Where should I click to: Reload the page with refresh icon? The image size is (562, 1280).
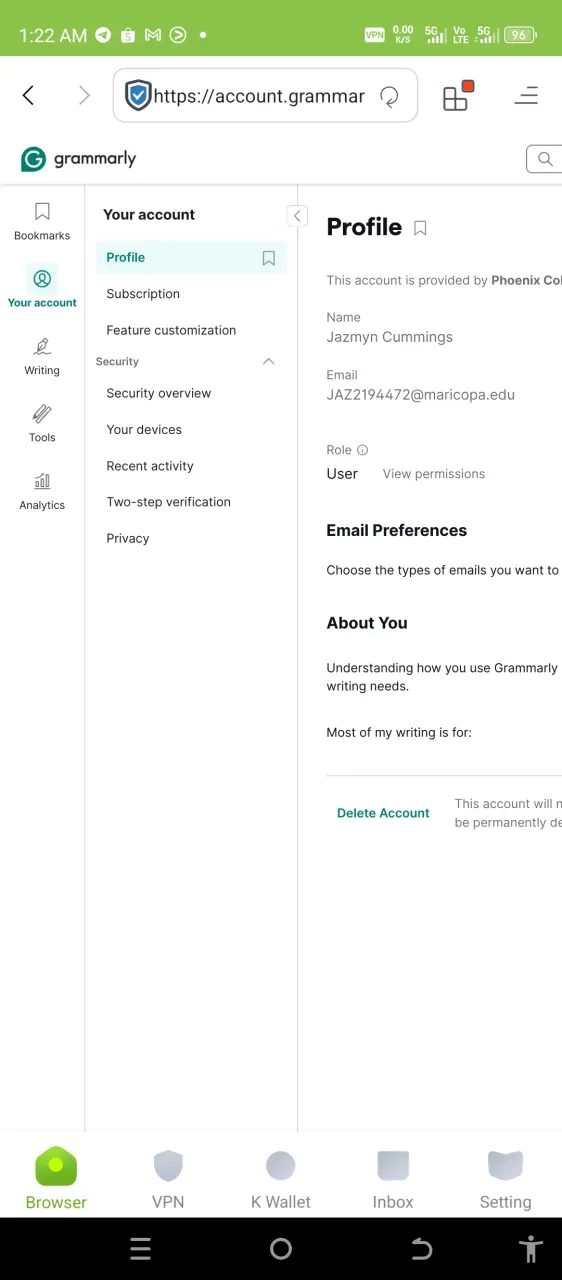(389, 96)
